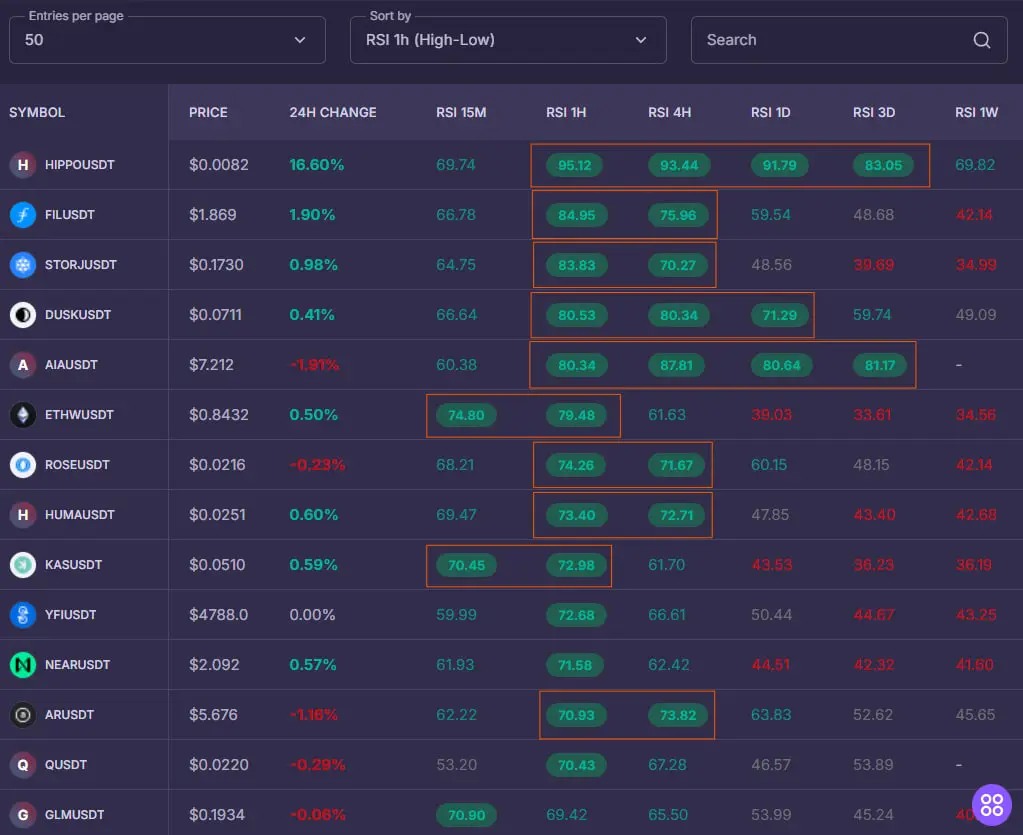
Task: Click into the Search input field
Action: [x=830, y=40]
